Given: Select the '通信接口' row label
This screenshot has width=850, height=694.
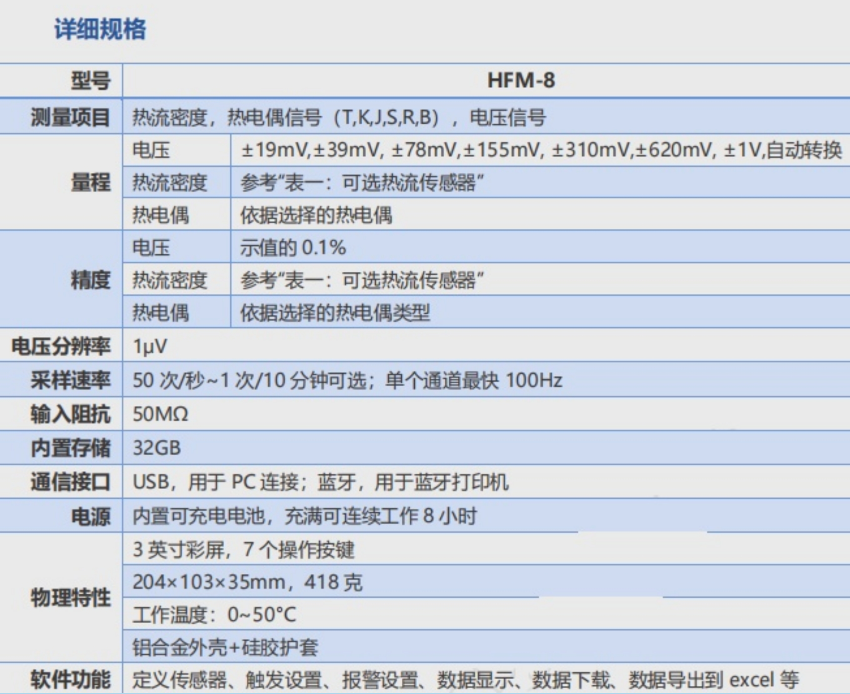Looking at the screenshot, I should 70,482.
